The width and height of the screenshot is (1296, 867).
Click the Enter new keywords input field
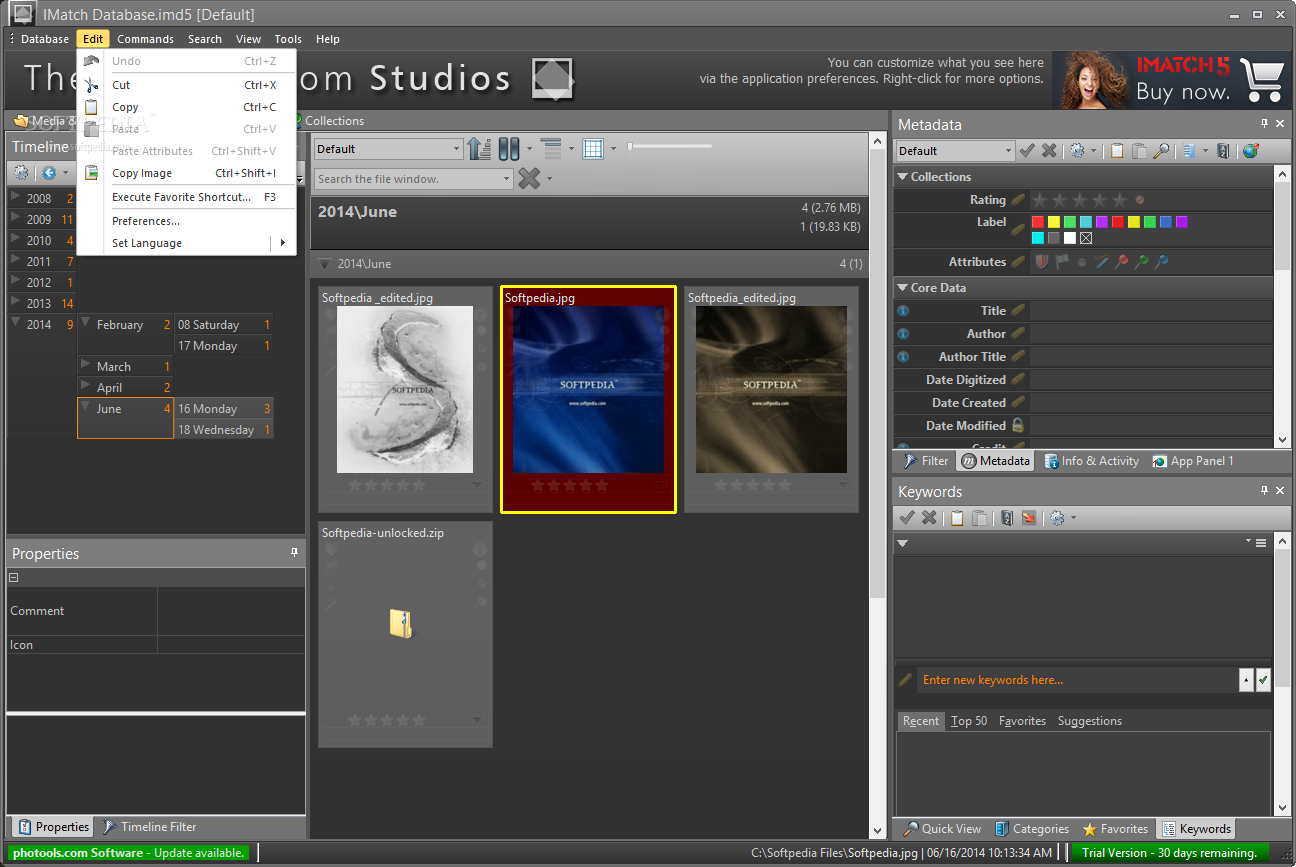pos(1078,680)
